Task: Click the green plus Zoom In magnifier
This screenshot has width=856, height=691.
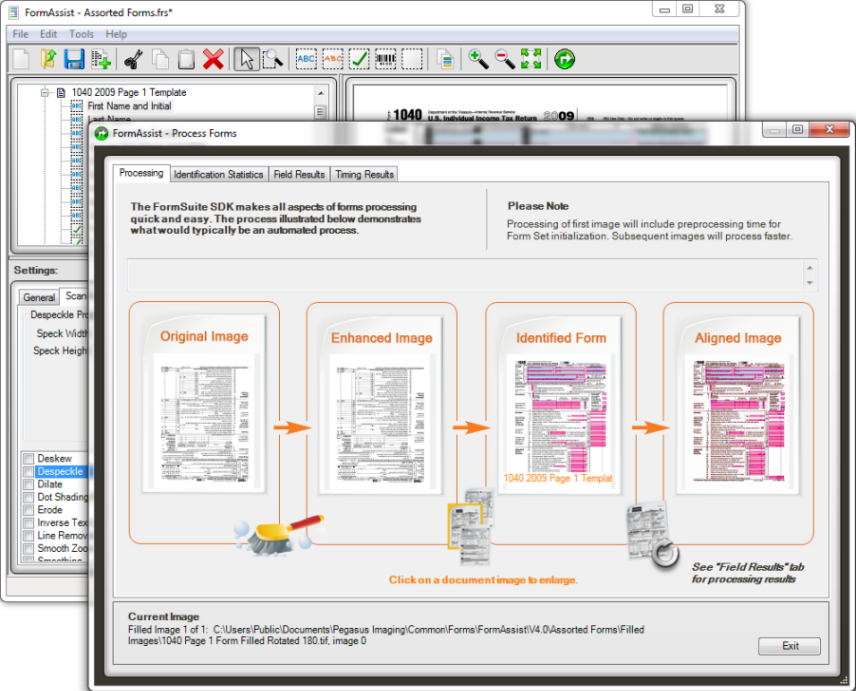Action: tap(478, 59)
